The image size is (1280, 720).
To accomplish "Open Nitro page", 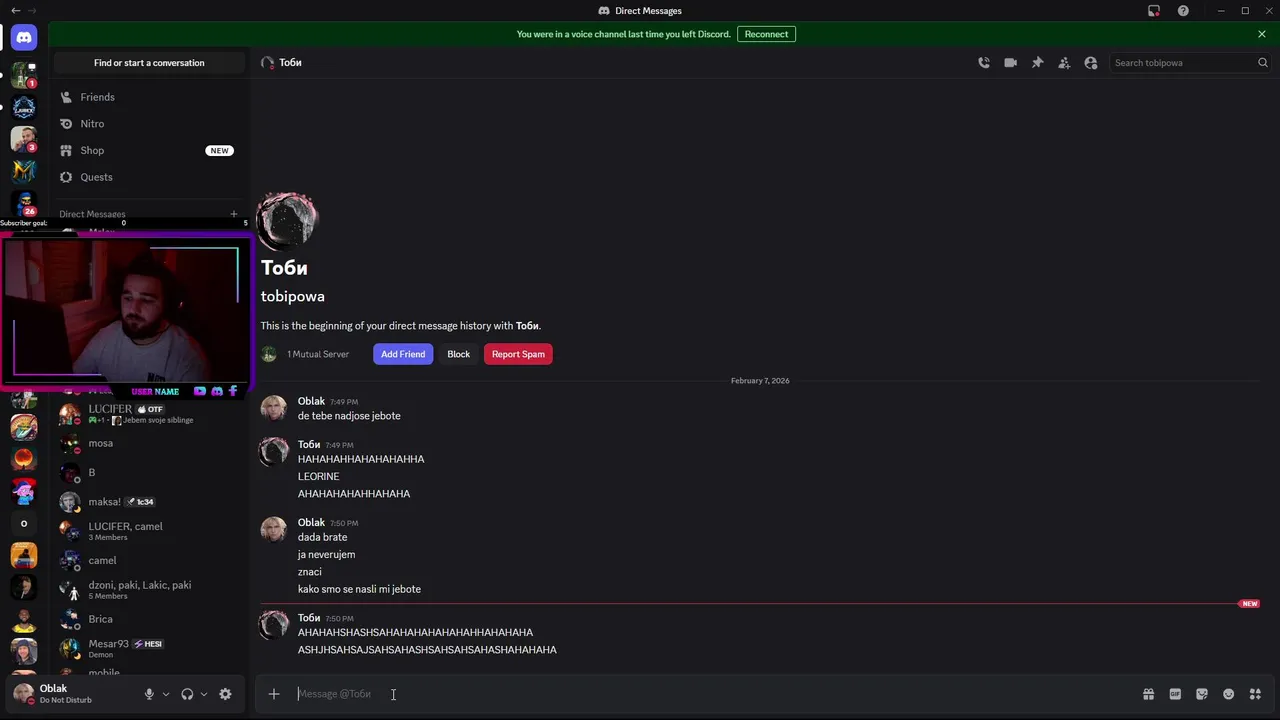I will (x=149, y=124).
